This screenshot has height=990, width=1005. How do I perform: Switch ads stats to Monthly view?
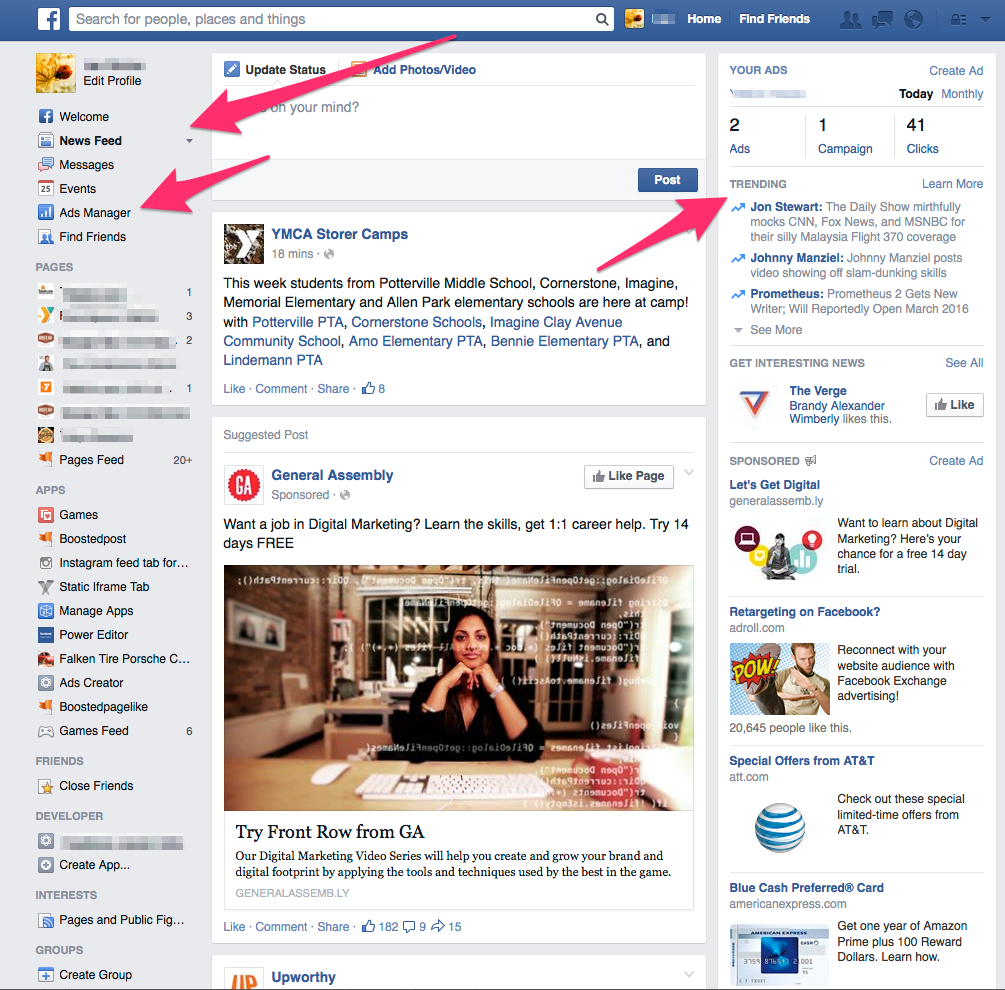point(961,93)
